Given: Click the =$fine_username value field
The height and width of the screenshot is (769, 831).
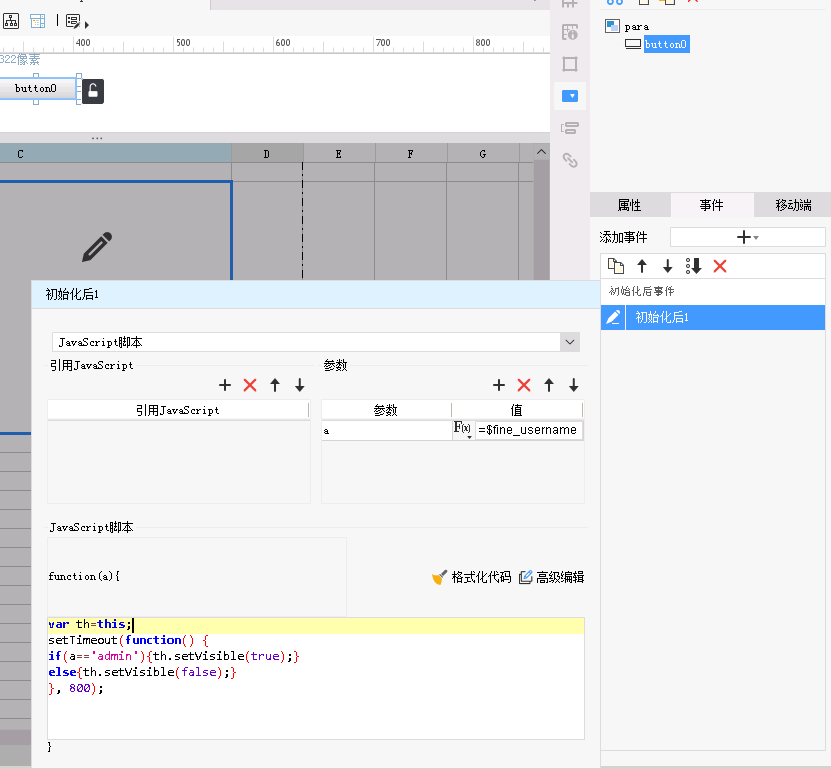Looking at the screenshot, I should pos(528,430).
